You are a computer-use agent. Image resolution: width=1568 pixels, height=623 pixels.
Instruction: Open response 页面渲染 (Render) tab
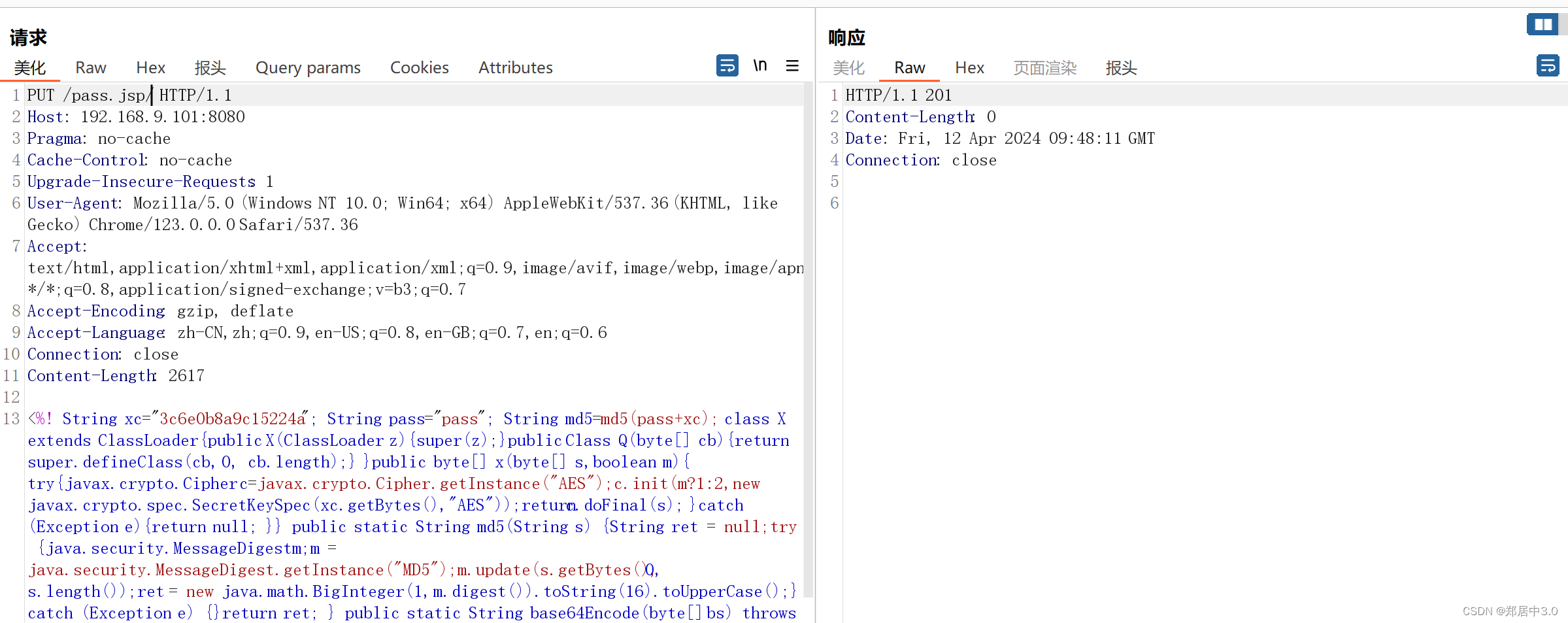tap(1044, 67)
